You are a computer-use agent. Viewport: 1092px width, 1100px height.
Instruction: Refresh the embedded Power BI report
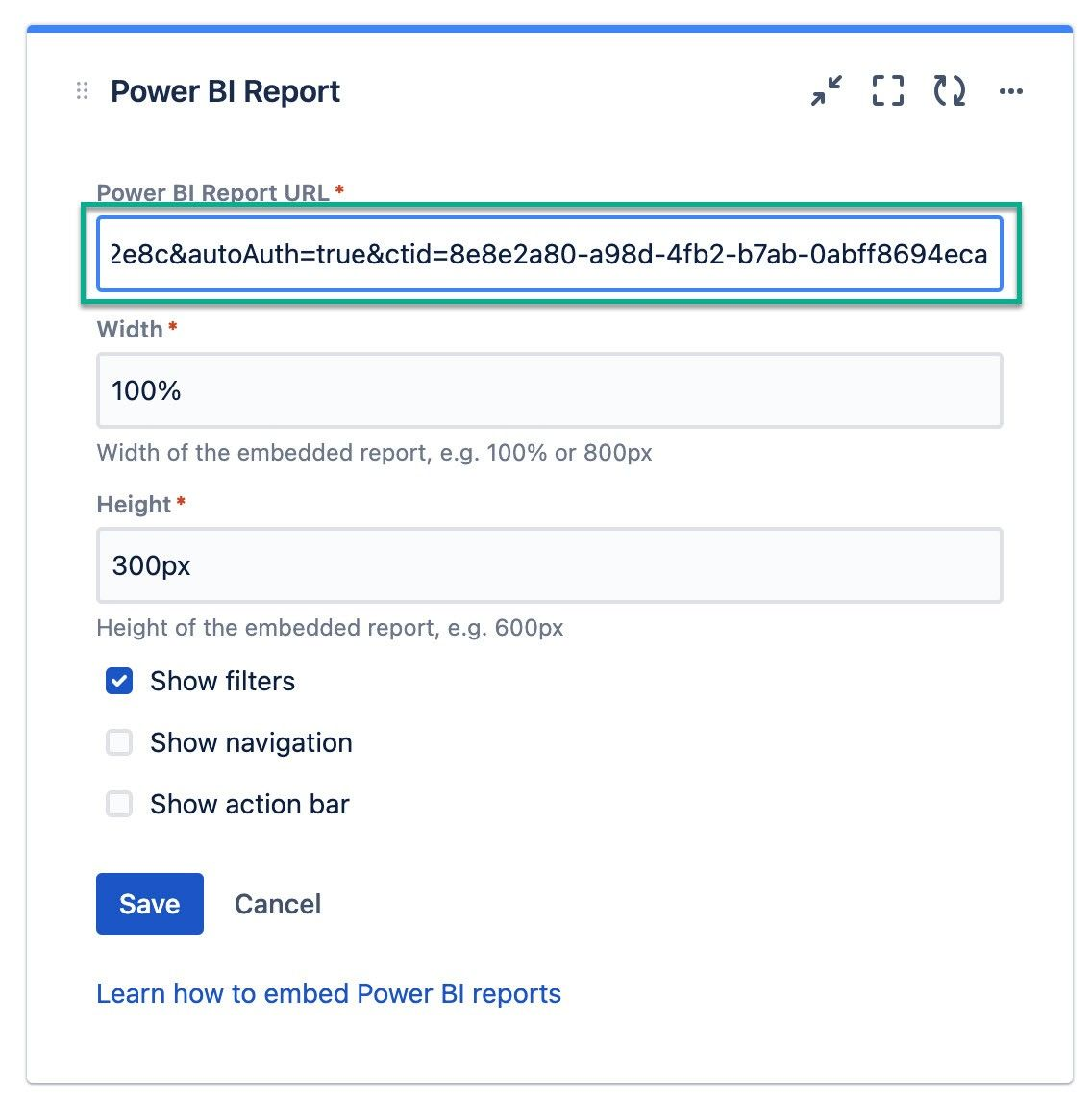[x=948, y=90]
